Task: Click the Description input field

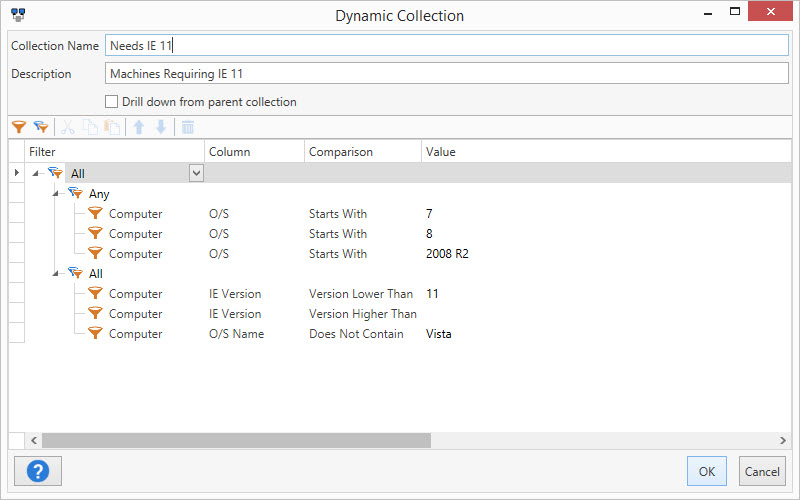Action: click(447, 73)
